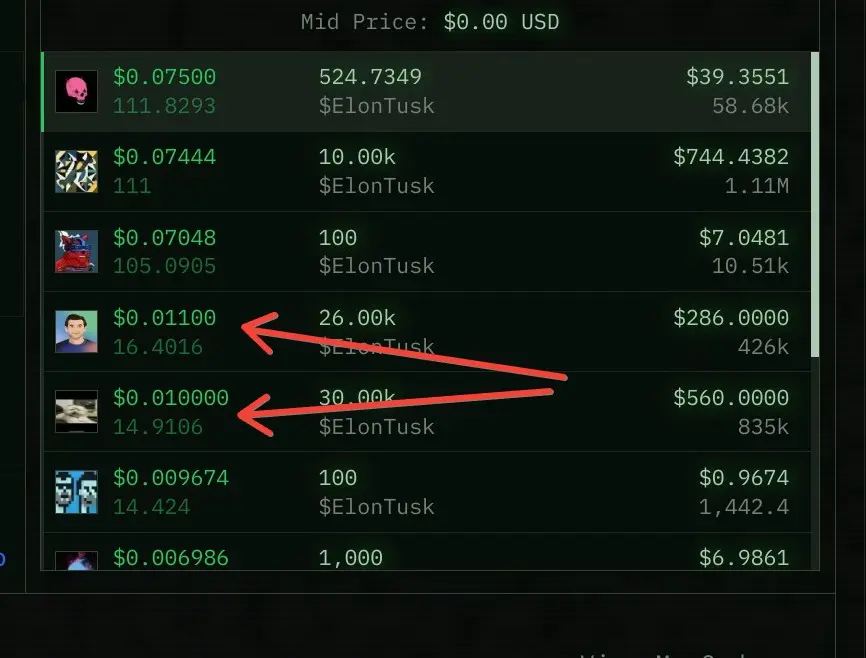Select the highlighted top order row
866x658 pixels.
pyautogui.click(x=430, y=90)
